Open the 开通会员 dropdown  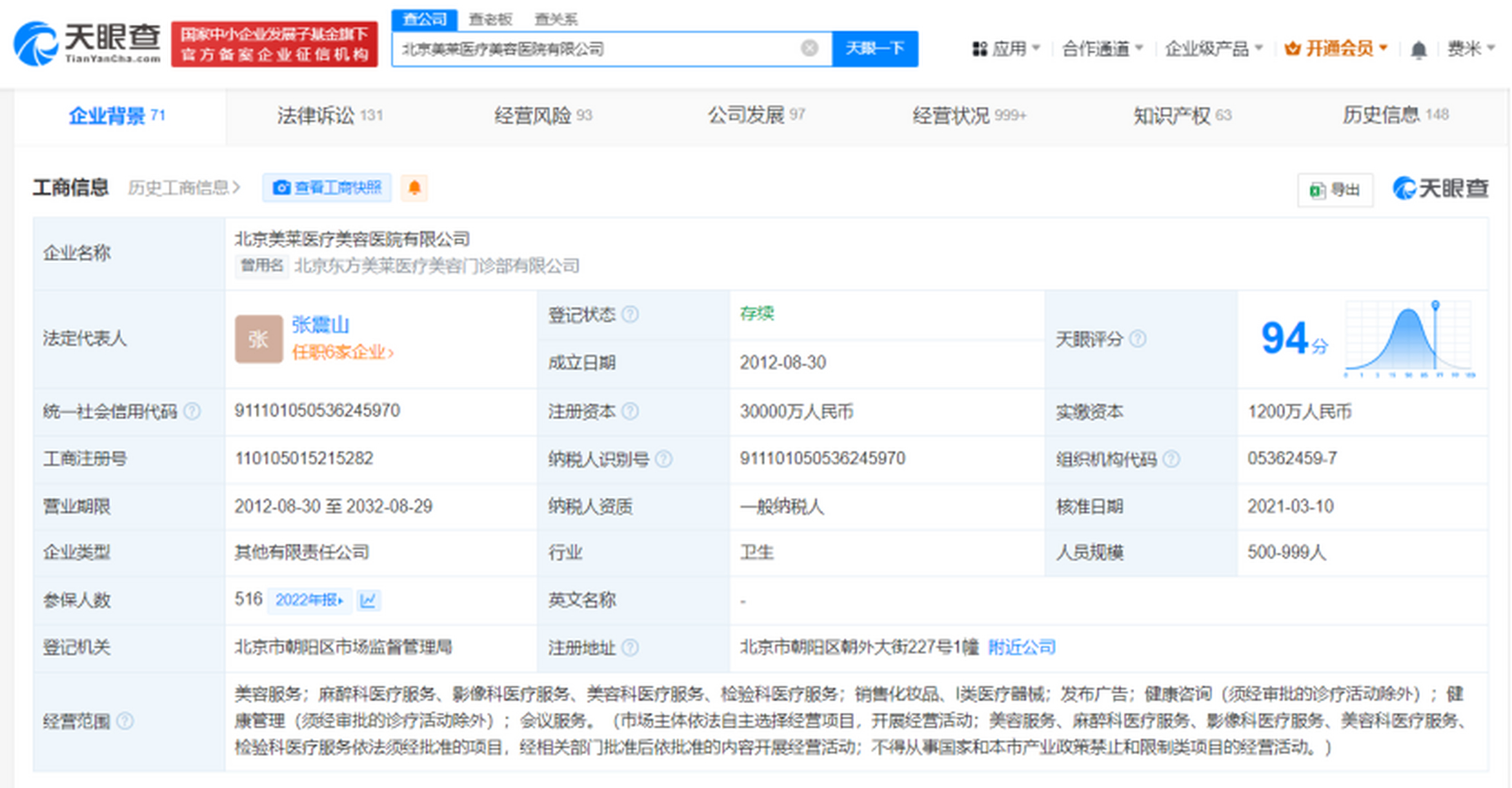(1335, 48)
